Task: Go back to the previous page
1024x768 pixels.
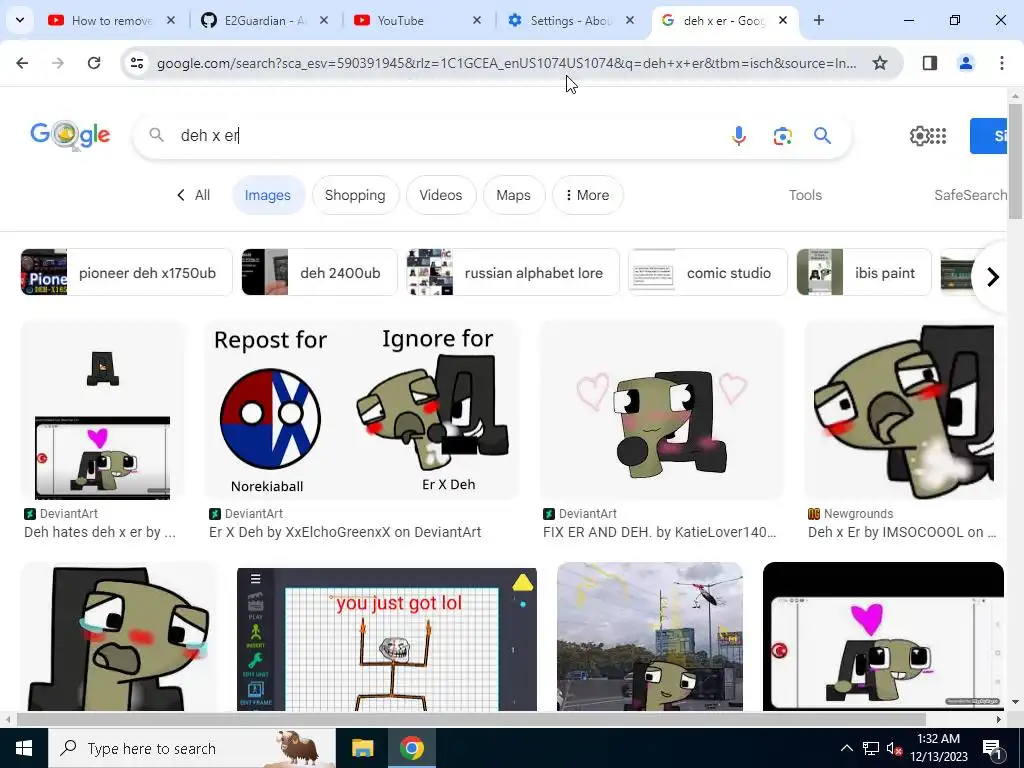Action: click(x=22, y=63)
